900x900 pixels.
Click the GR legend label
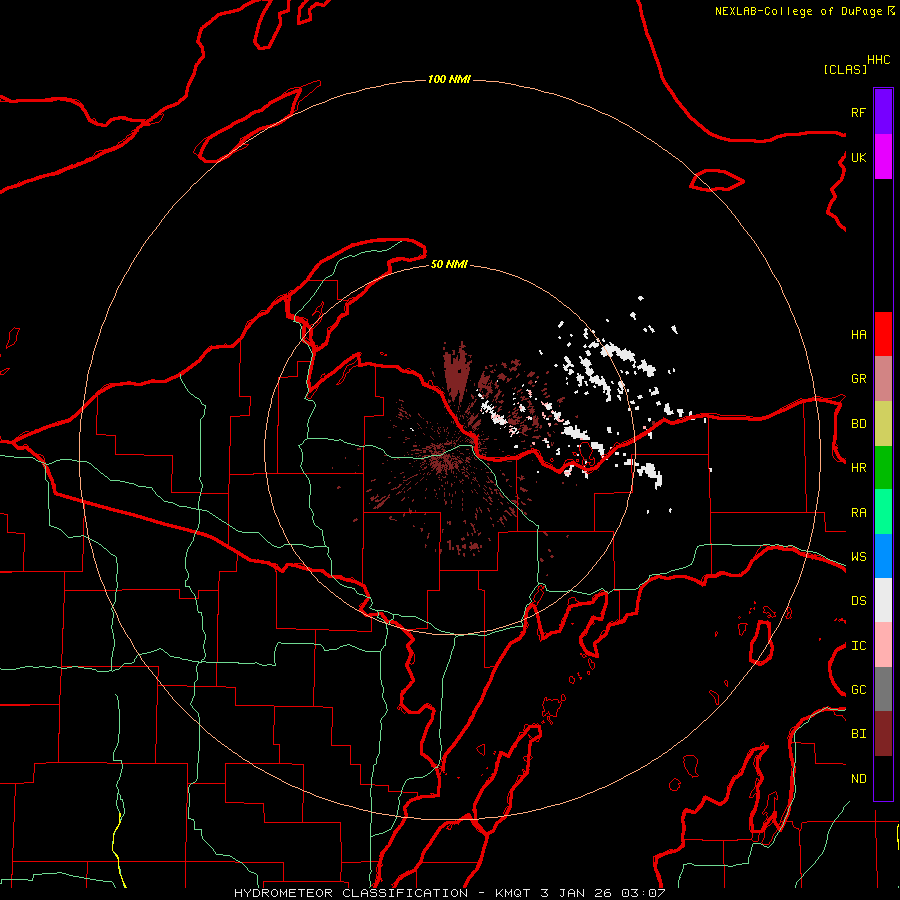tap(858, 379)
